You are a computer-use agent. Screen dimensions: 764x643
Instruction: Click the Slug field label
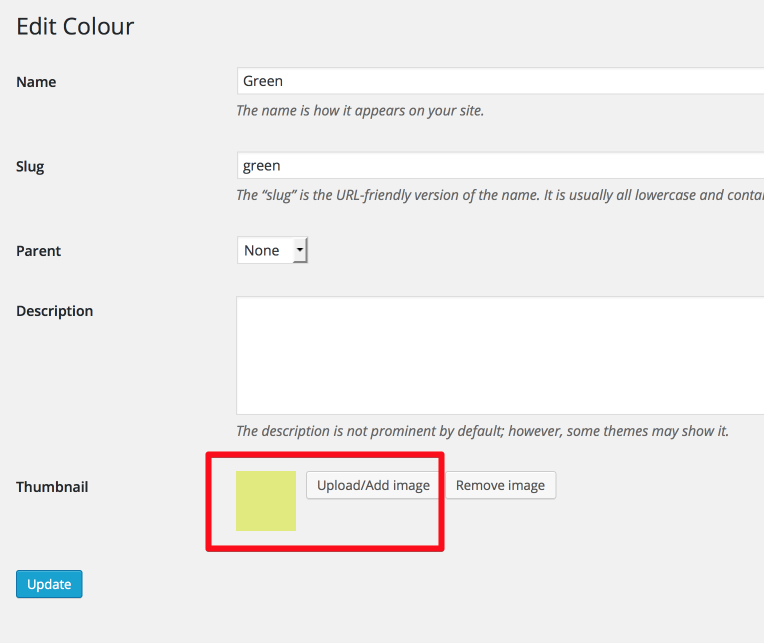(x=30, y=167)
